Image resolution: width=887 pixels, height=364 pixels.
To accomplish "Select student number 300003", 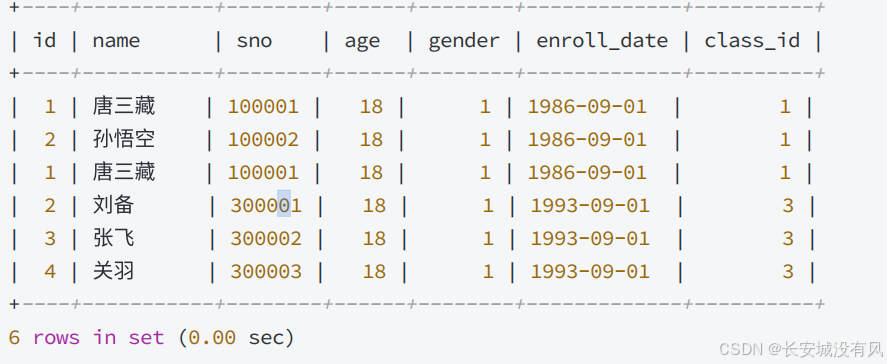I will pyautogui.click(x=266, y=272).
